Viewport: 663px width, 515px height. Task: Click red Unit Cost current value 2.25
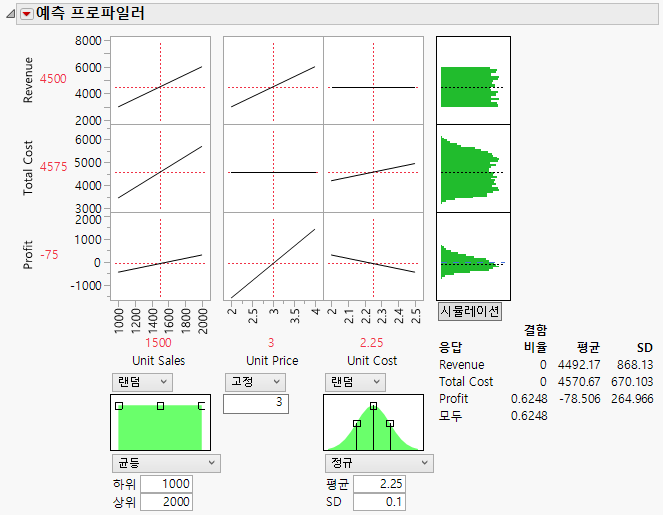pyautogui.click(x=372, y=343)
